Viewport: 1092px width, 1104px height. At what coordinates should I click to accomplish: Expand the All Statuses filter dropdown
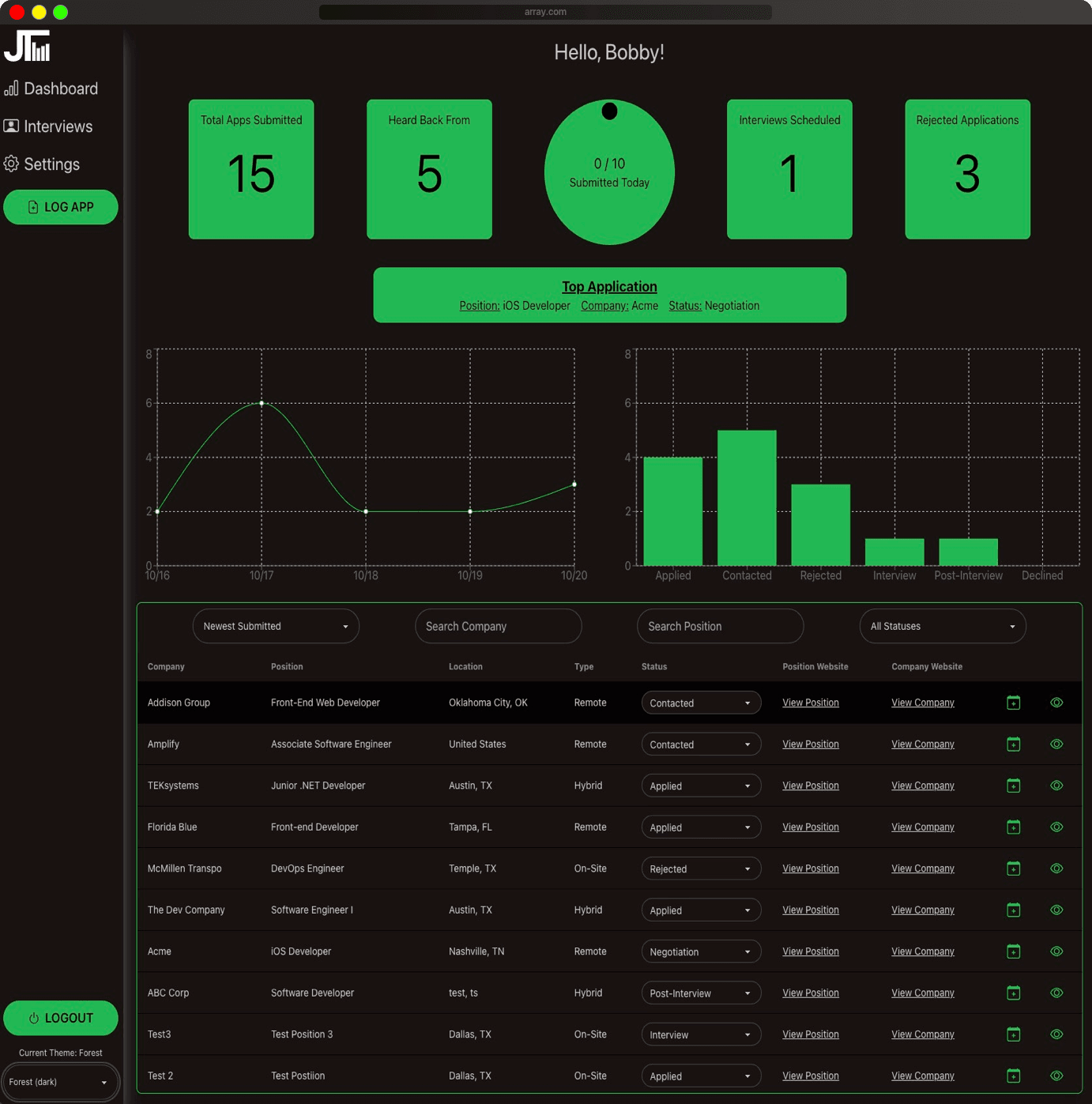tap(942, 626)
